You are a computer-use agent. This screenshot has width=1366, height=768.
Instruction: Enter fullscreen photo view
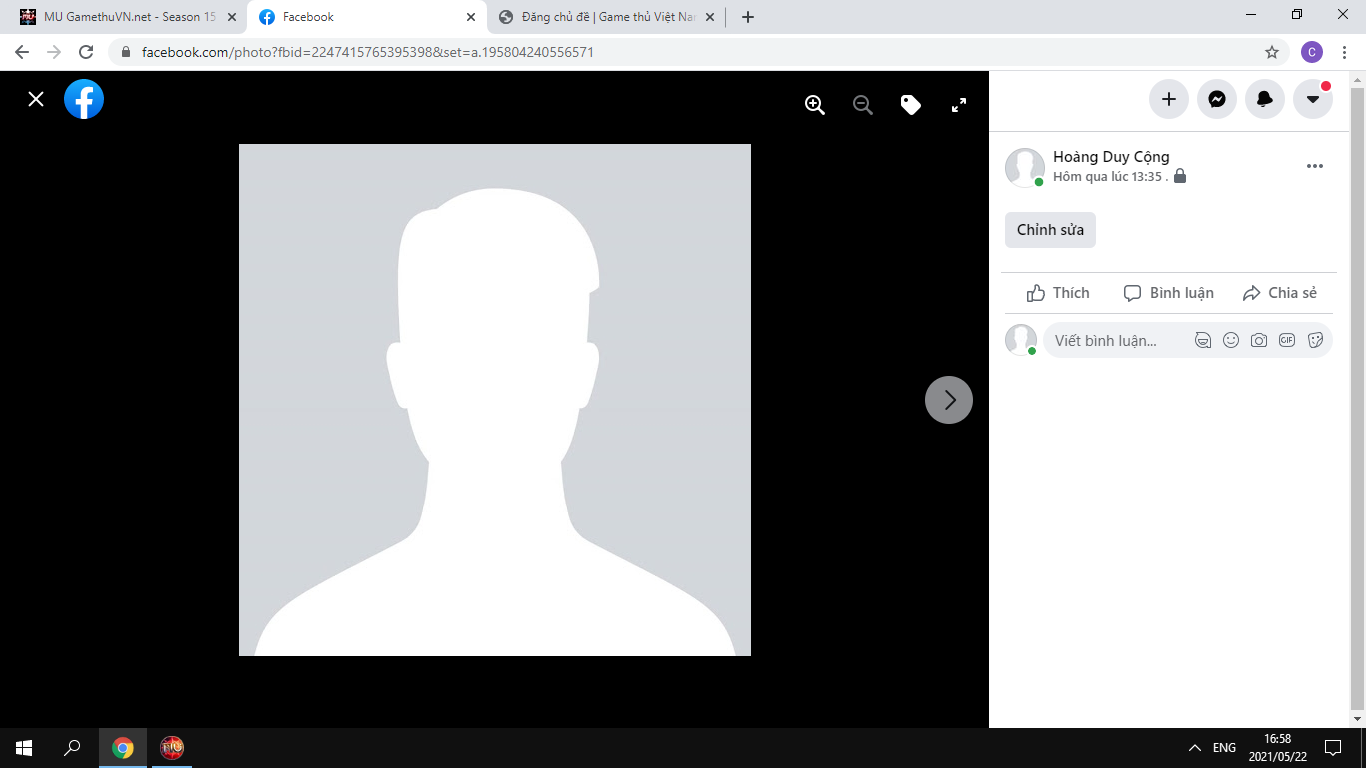pos(958,105)
